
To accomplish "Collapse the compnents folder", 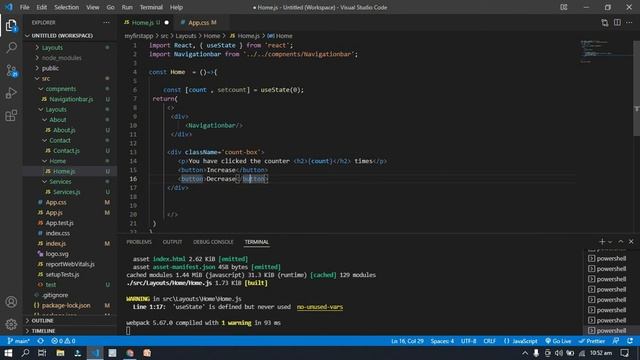I will click(x=60, y=89).
